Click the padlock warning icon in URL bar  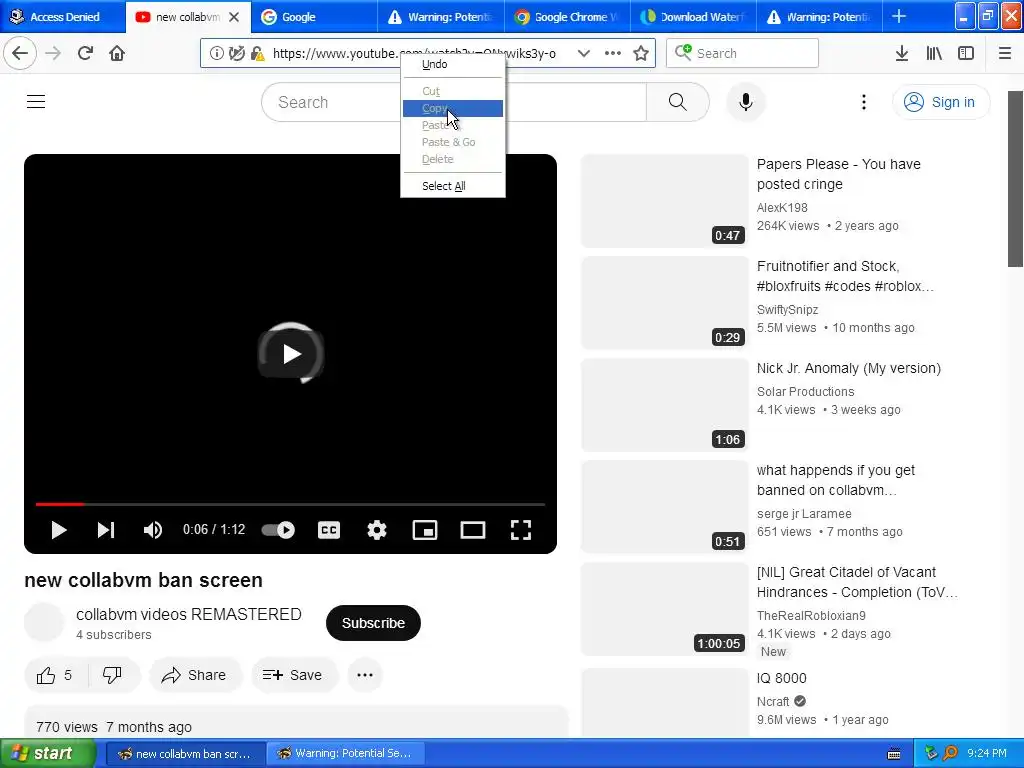(x=257, y=53)
